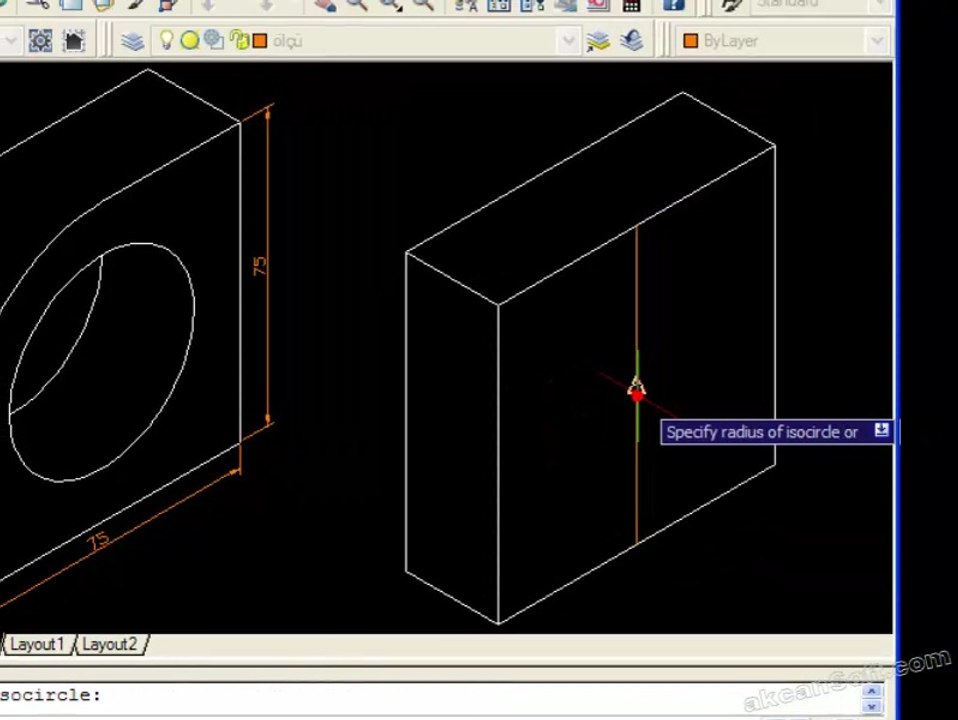Viewport: 958px width, 720px height.
Task: Toggle the ölçü layer on/off lightbulb
Action: (166, 40)
